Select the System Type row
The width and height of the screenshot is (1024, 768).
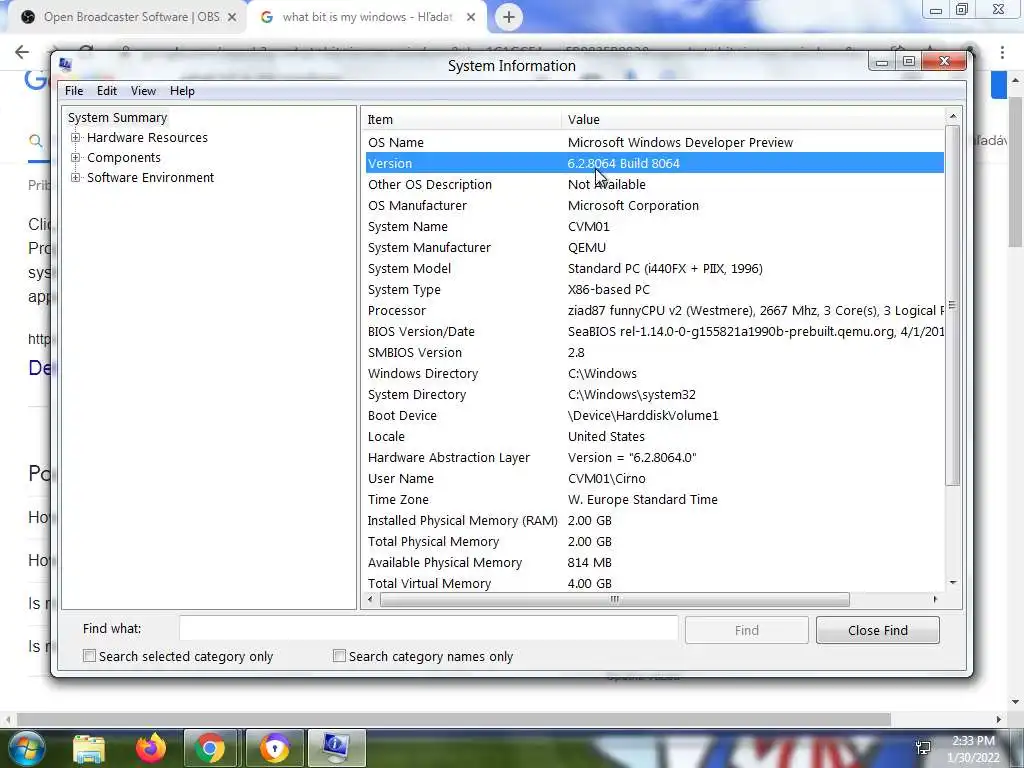pos(654,289)
